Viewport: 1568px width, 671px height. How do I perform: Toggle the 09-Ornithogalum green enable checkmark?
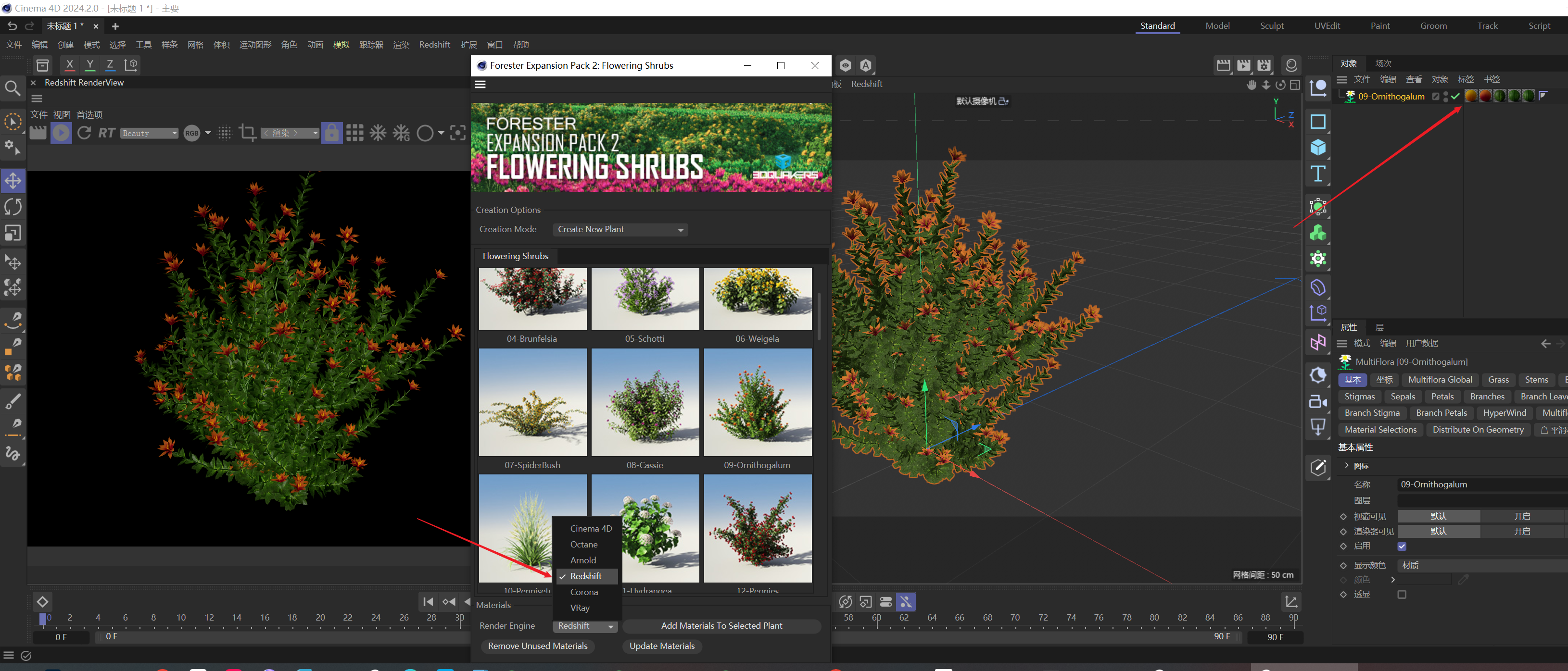(x=1455, y=97)
